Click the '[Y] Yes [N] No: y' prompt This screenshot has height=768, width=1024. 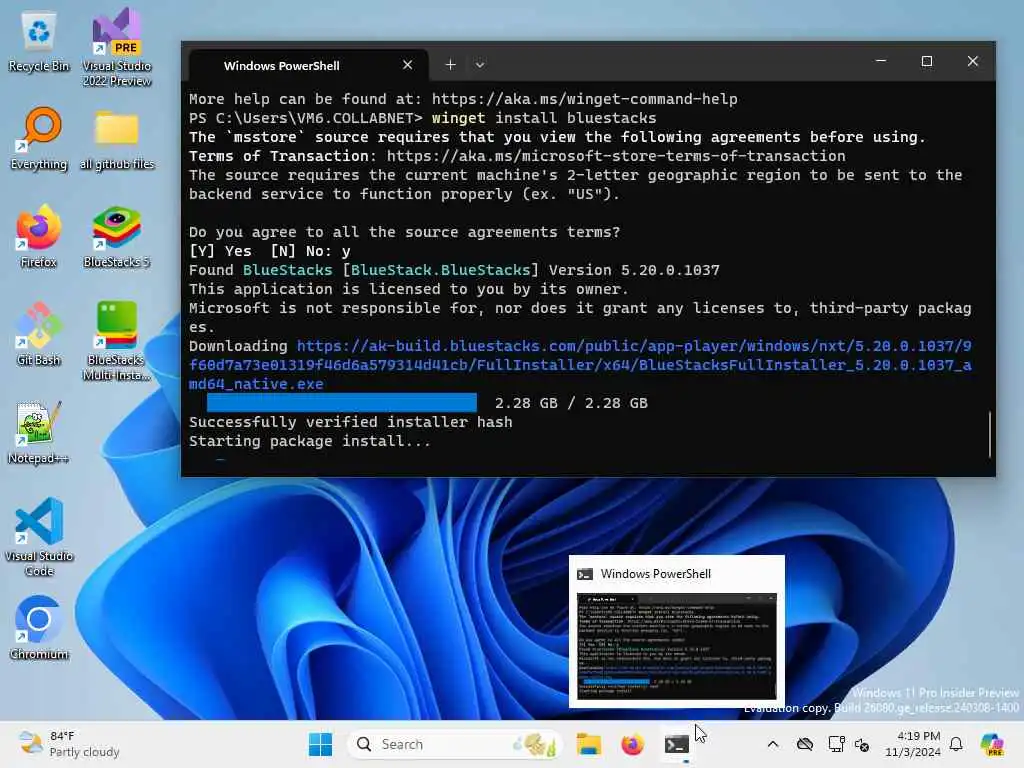point(270,251)
